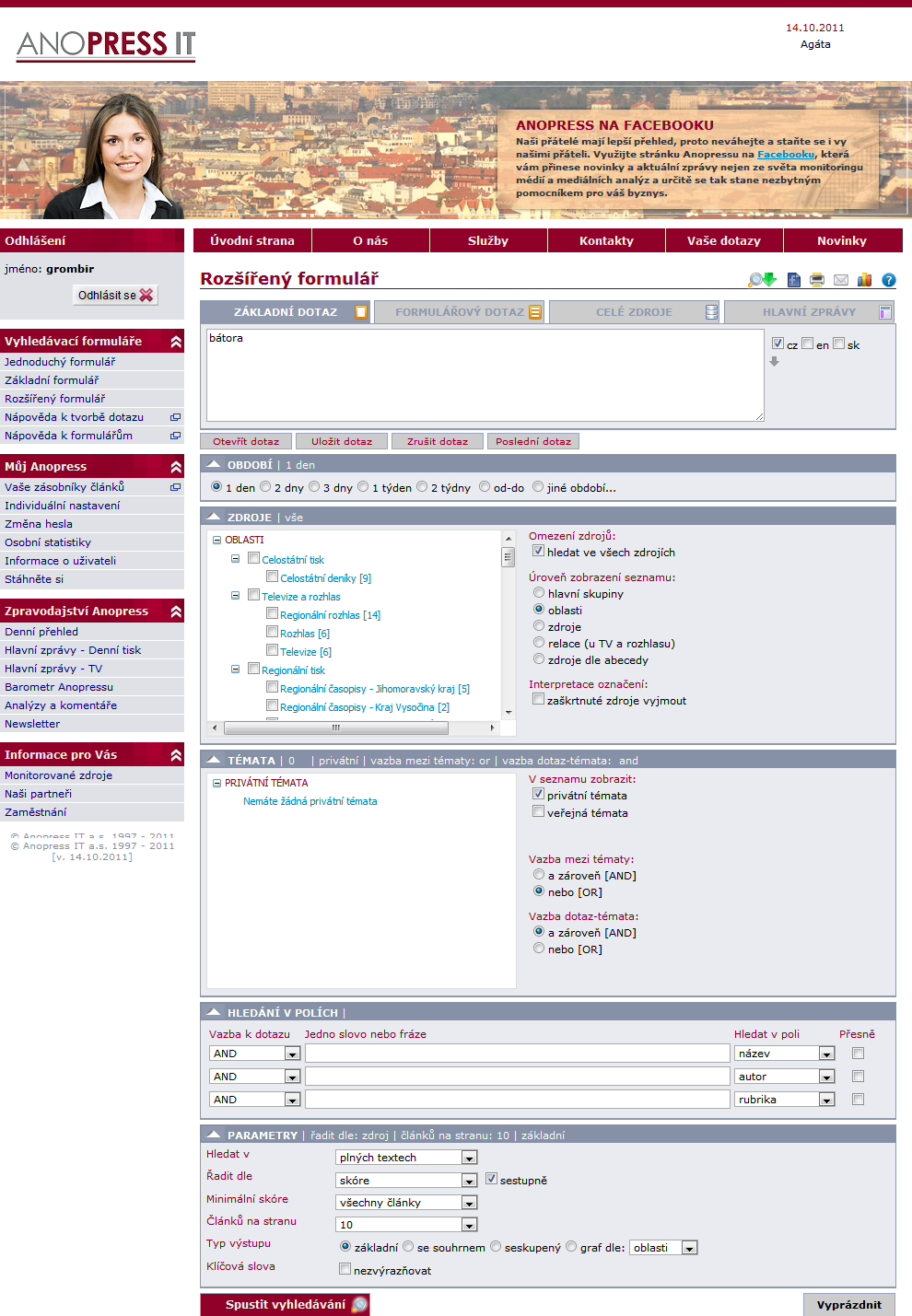This screenshot has height=1316, width=912.
Task: Click the Odhlásit se button
Action: pos(115,296)
